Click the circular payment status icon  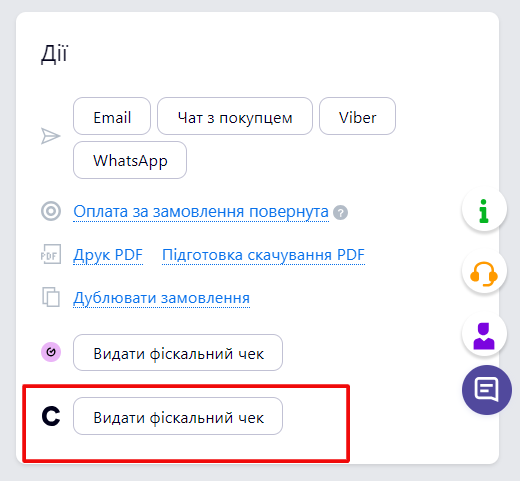tap(51, 211)
